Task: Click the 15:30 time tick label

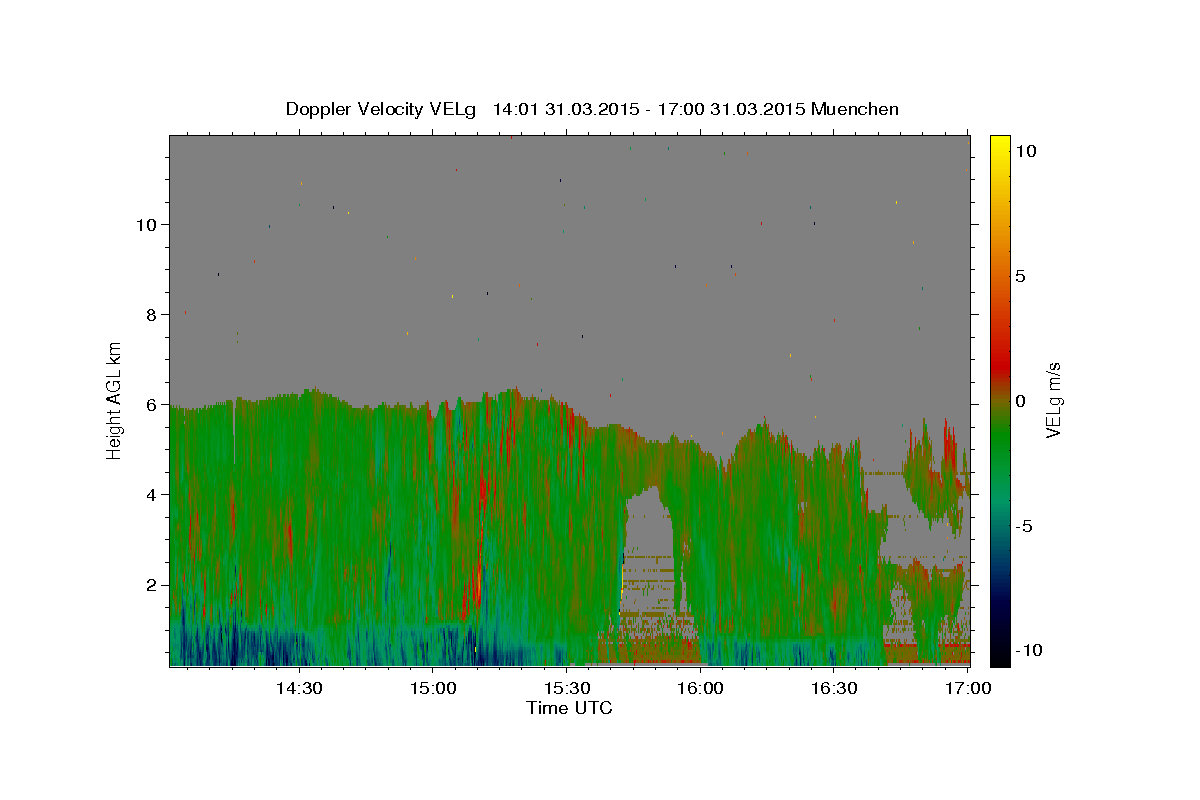Action: coord(566,688)
